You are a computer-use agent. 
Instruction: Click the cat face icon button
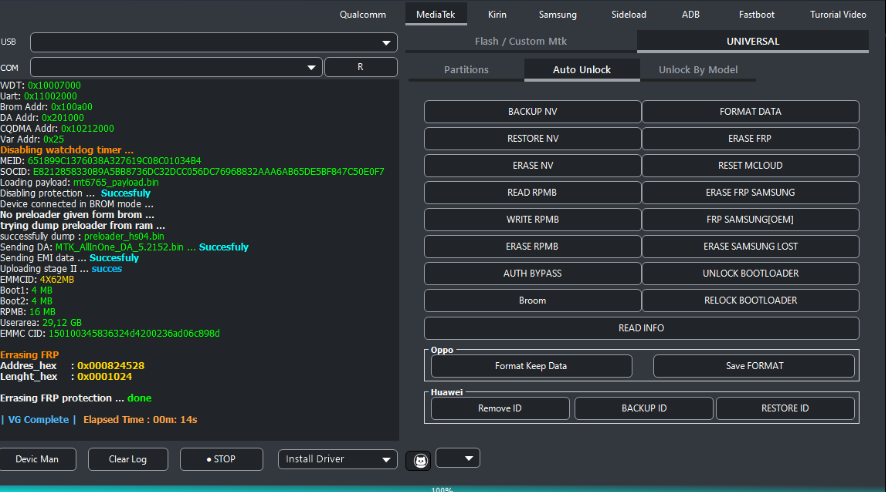tap(419, 461)
